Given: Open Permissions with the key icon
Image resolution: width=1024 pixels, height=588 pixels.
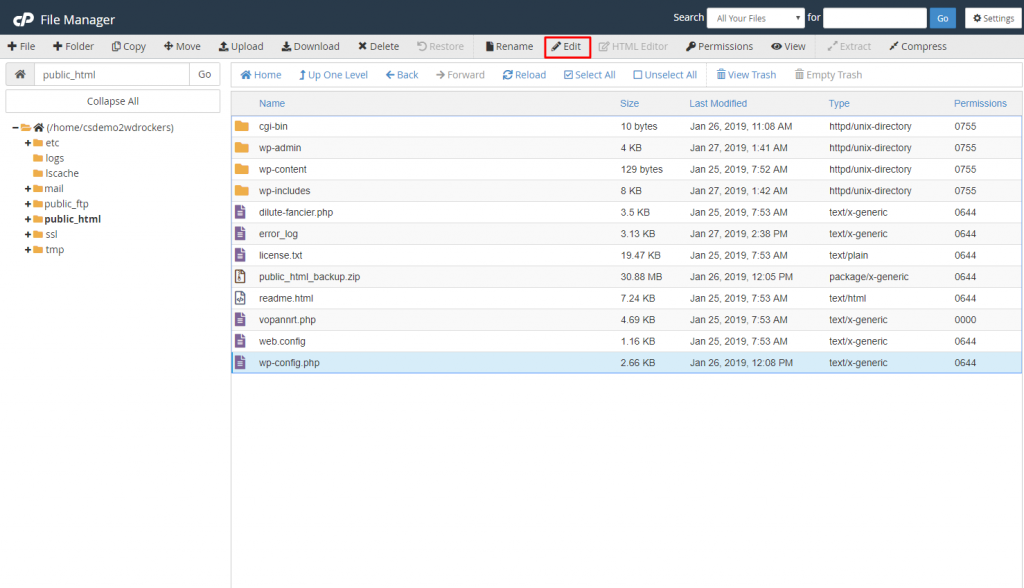Looking at the screenshot, I should (719, 46).
